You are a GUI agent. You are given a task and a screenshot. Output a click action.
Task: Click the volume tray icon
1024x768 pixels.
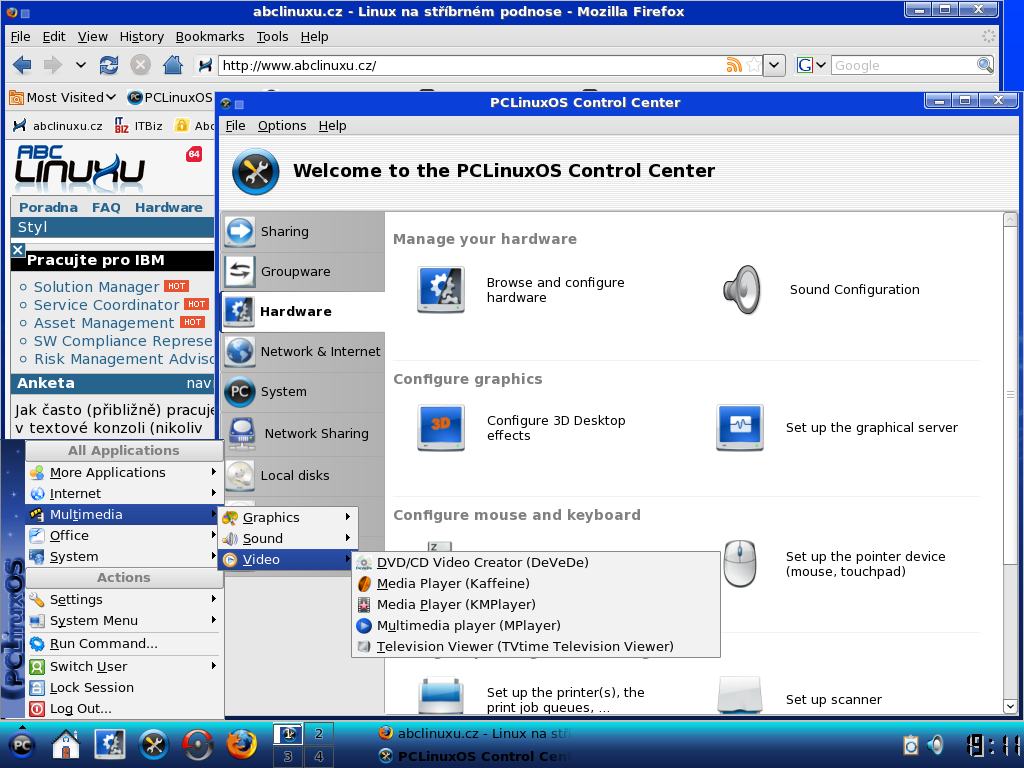(935, 744)
